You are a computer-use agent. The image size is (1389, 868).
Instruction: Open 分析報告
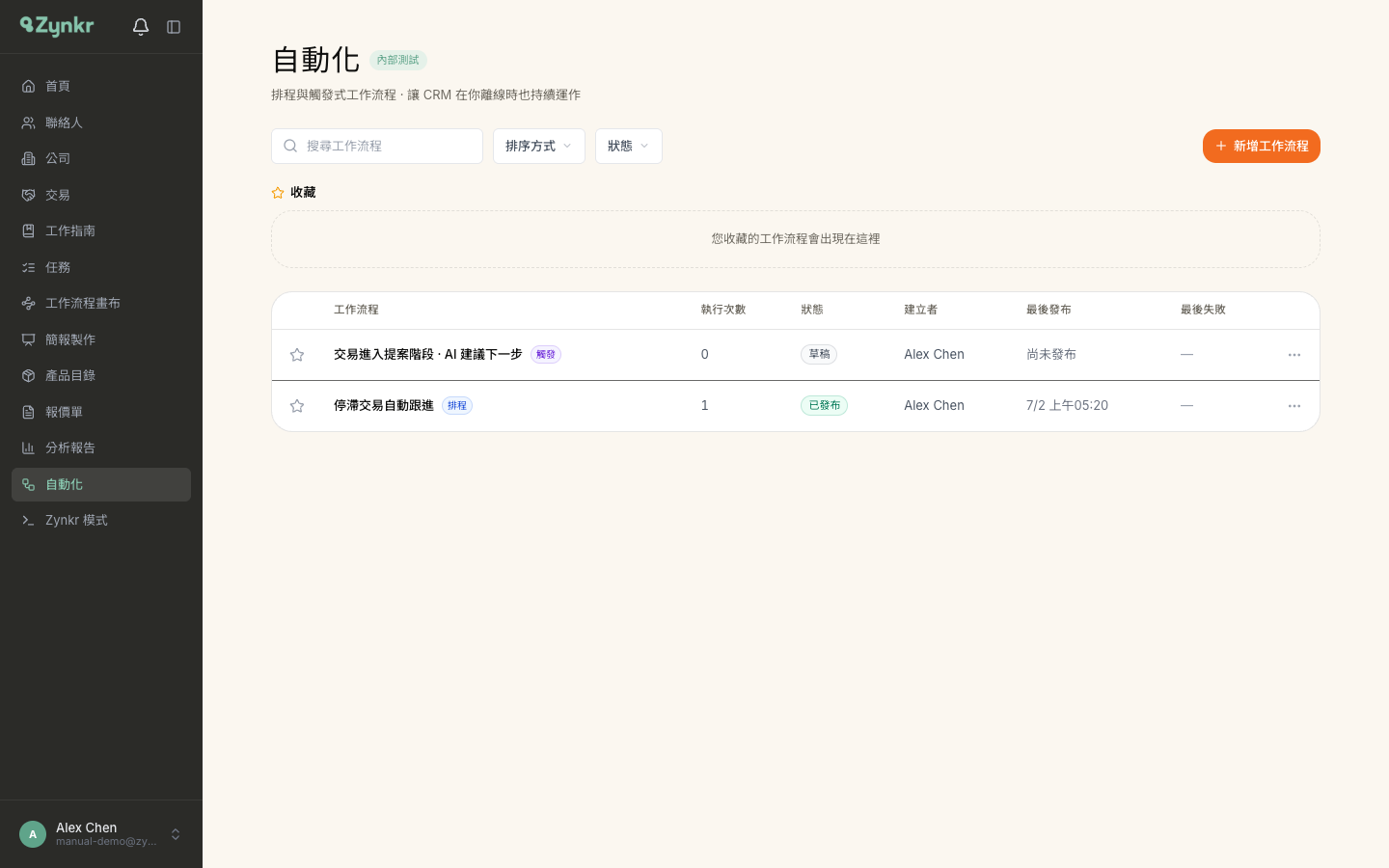click(101, 448)
